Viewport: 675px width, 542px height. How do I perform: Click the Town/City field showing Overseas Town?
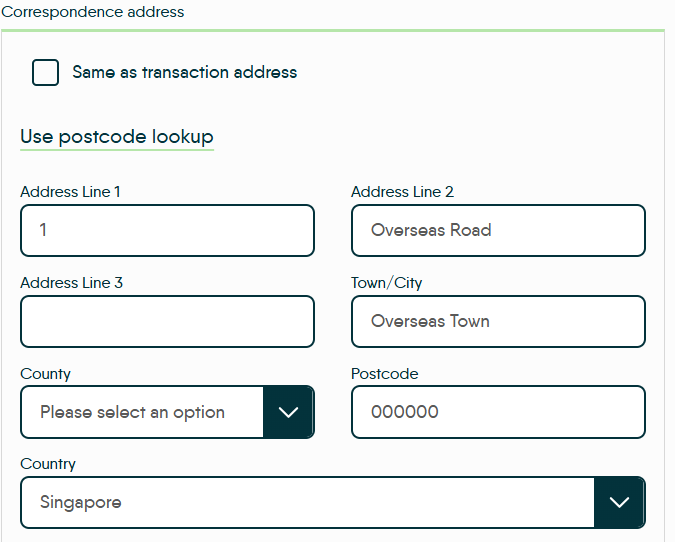pos(498,321)
